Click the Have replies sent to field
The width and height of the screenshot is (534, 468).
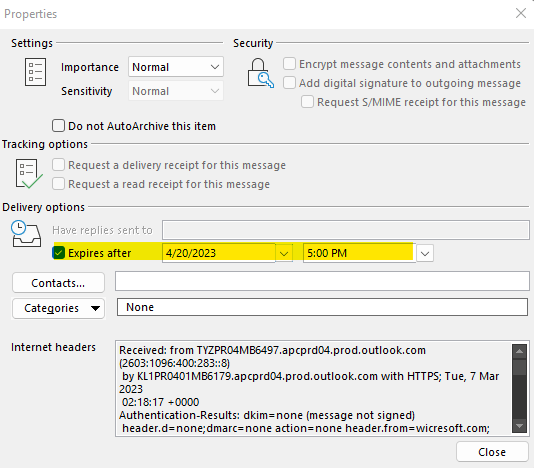click(x=346, y=230)
